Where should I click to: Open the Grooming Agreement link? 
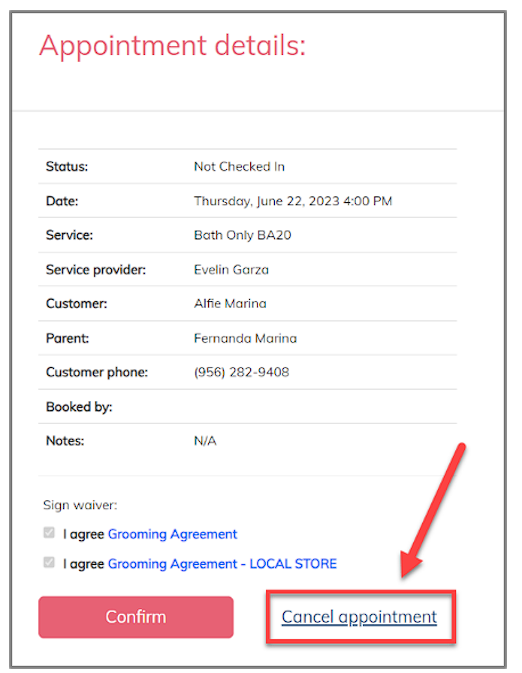[172, 534]
